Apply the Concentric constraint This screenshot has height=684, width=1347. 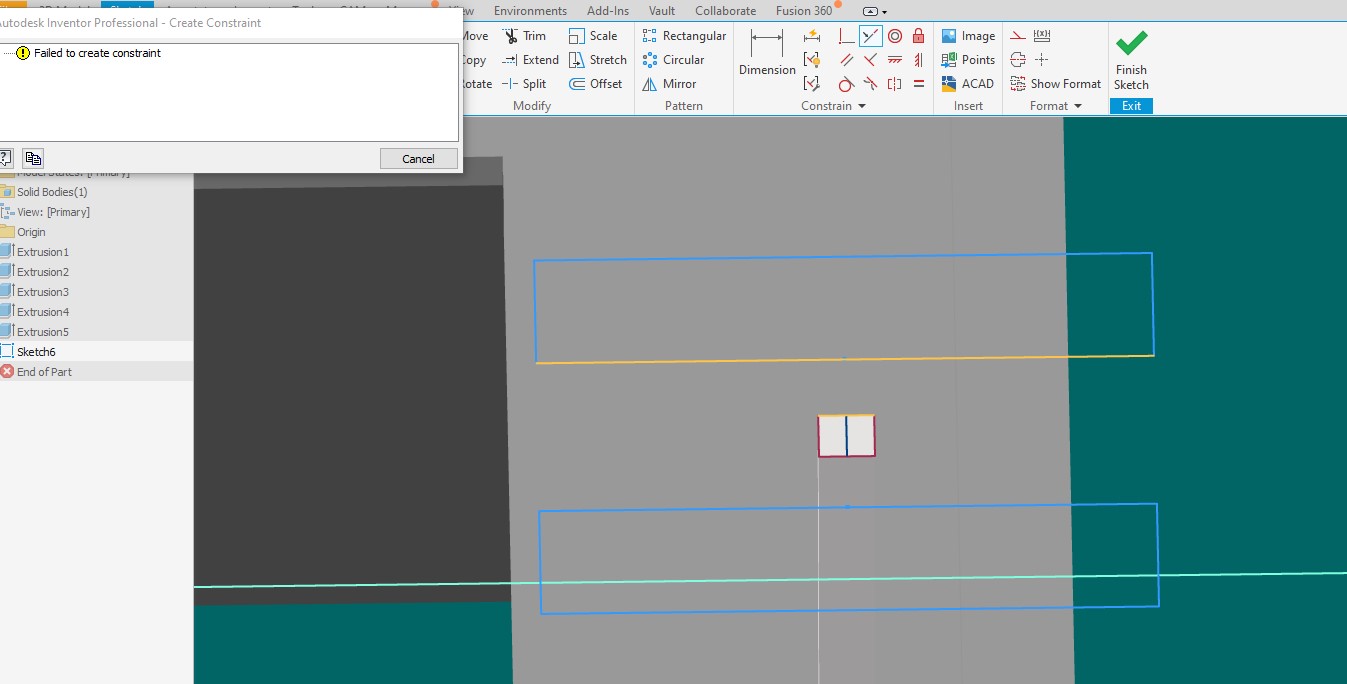click(894, 35)
